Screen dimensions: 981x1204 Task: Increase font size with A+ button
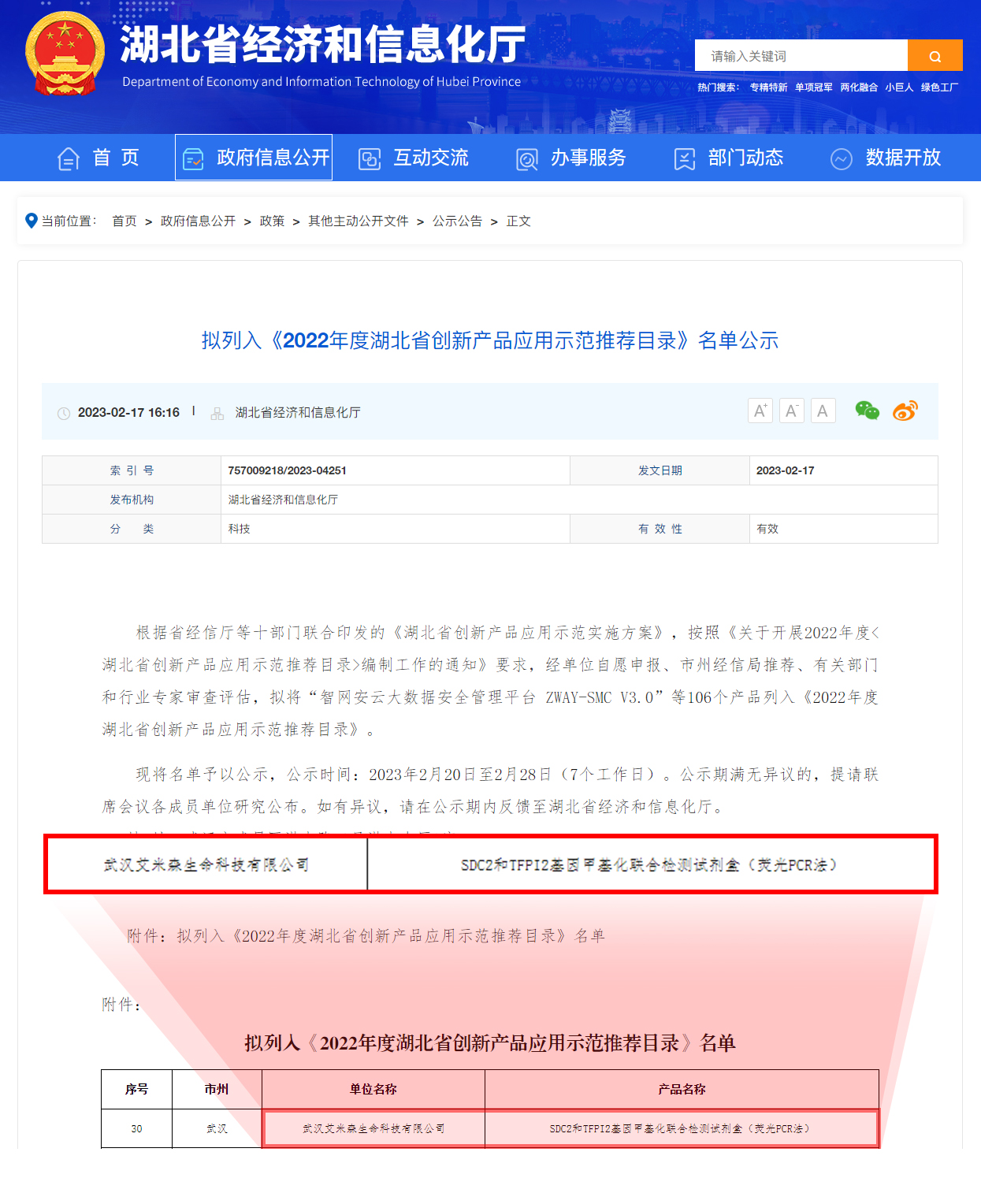760,411
